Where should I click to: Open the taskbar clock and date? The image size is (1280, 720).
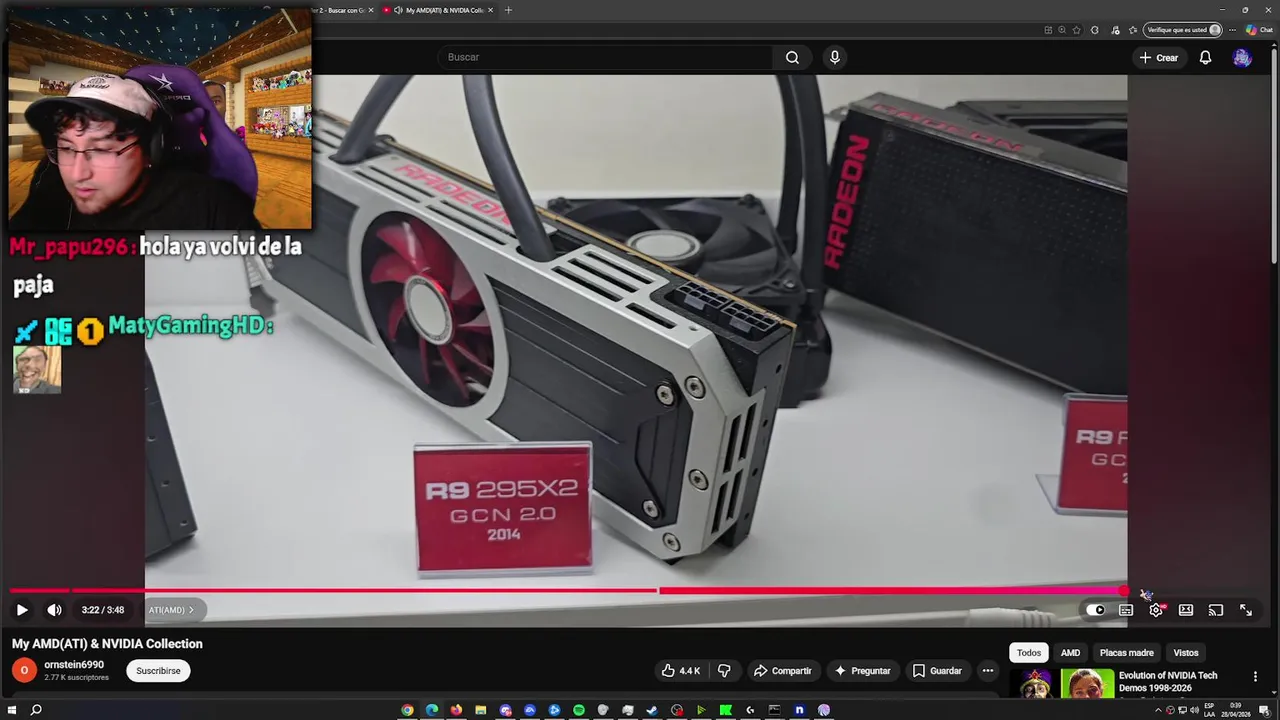coord(1236,710)
